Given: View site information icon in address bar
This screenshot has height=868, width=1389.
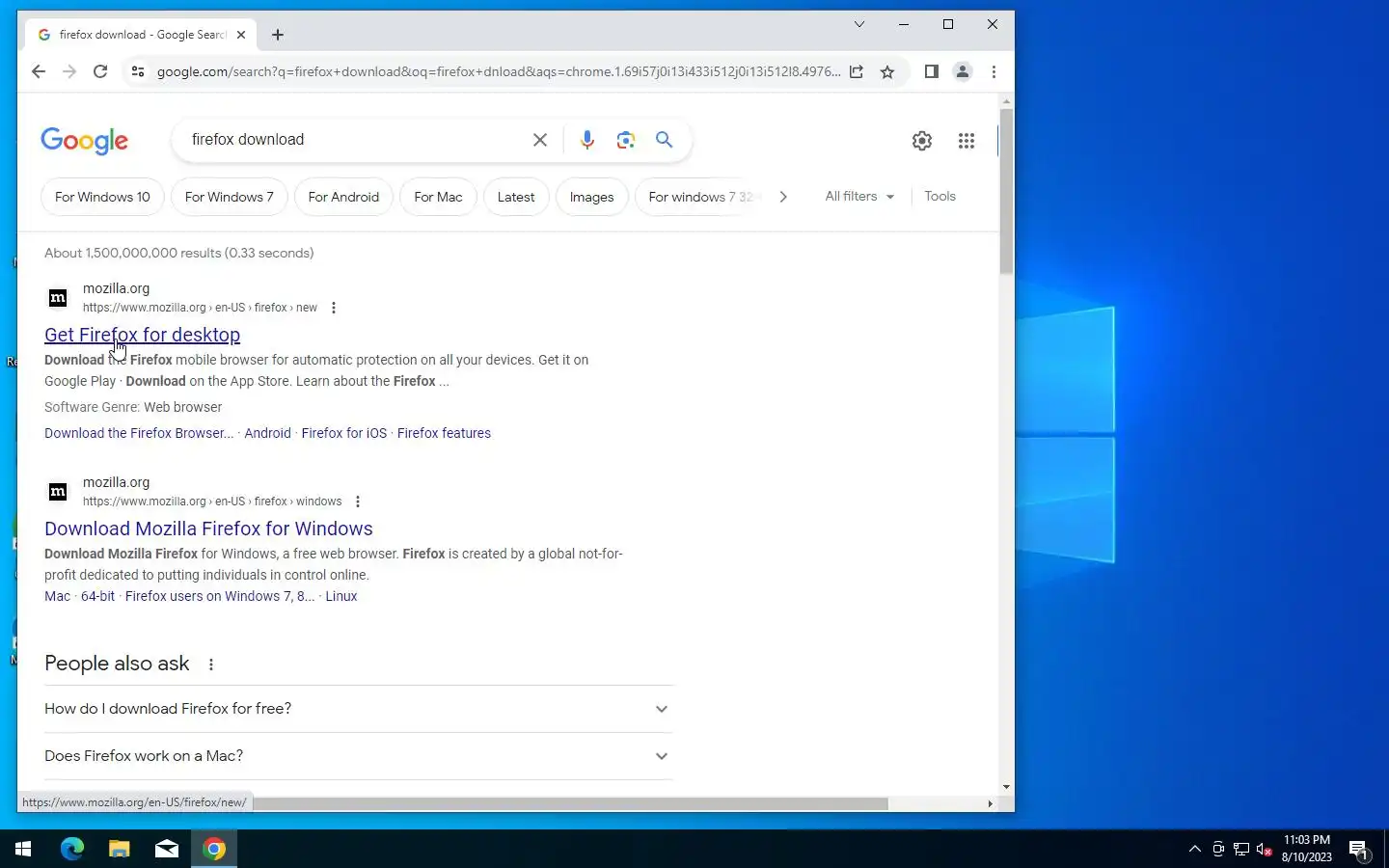Looking at the screenshot, I should [138, 71].
